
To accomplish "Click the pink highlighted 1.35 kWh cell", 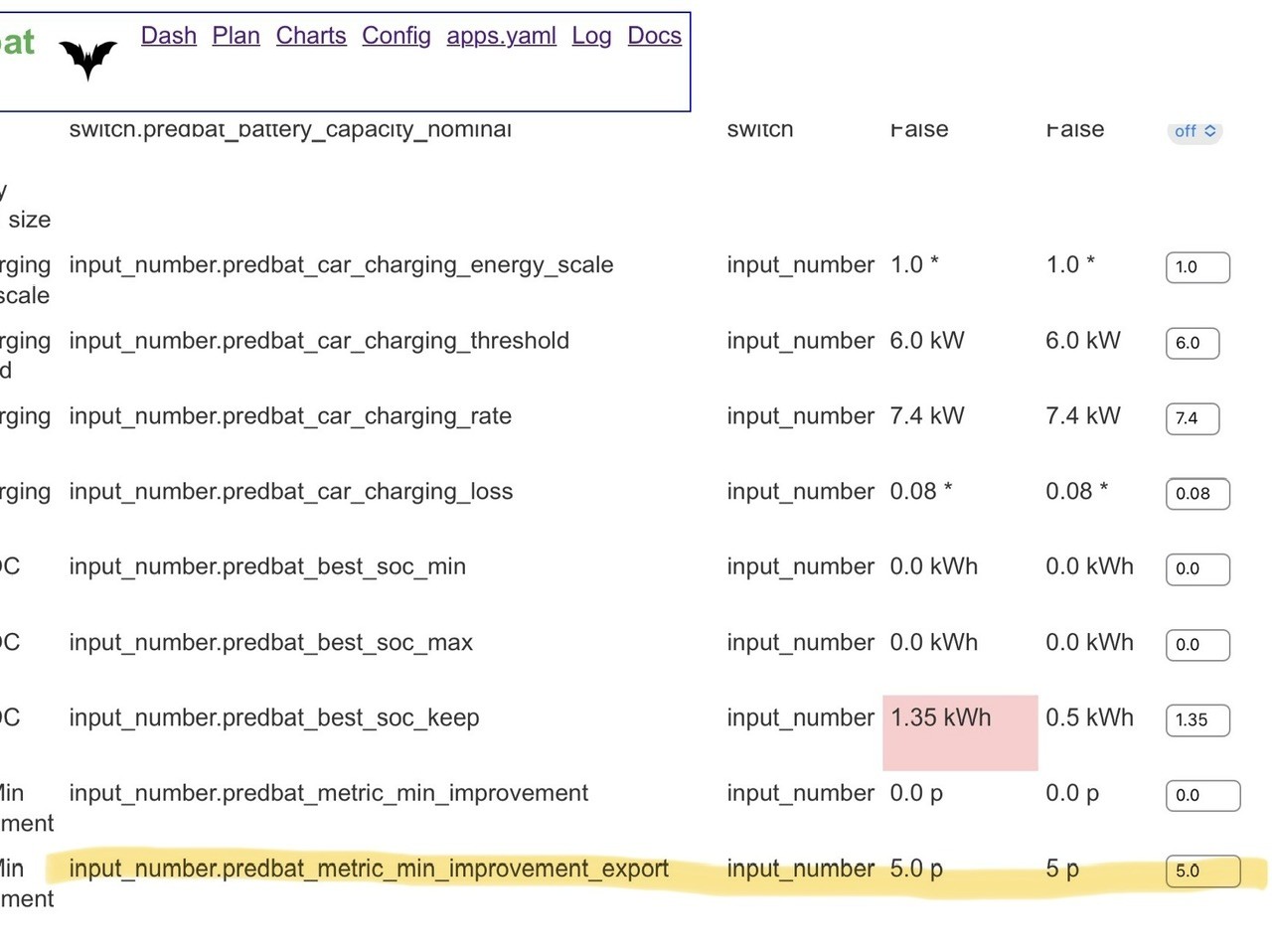I will pyautogui.click(x=960, y=733).
